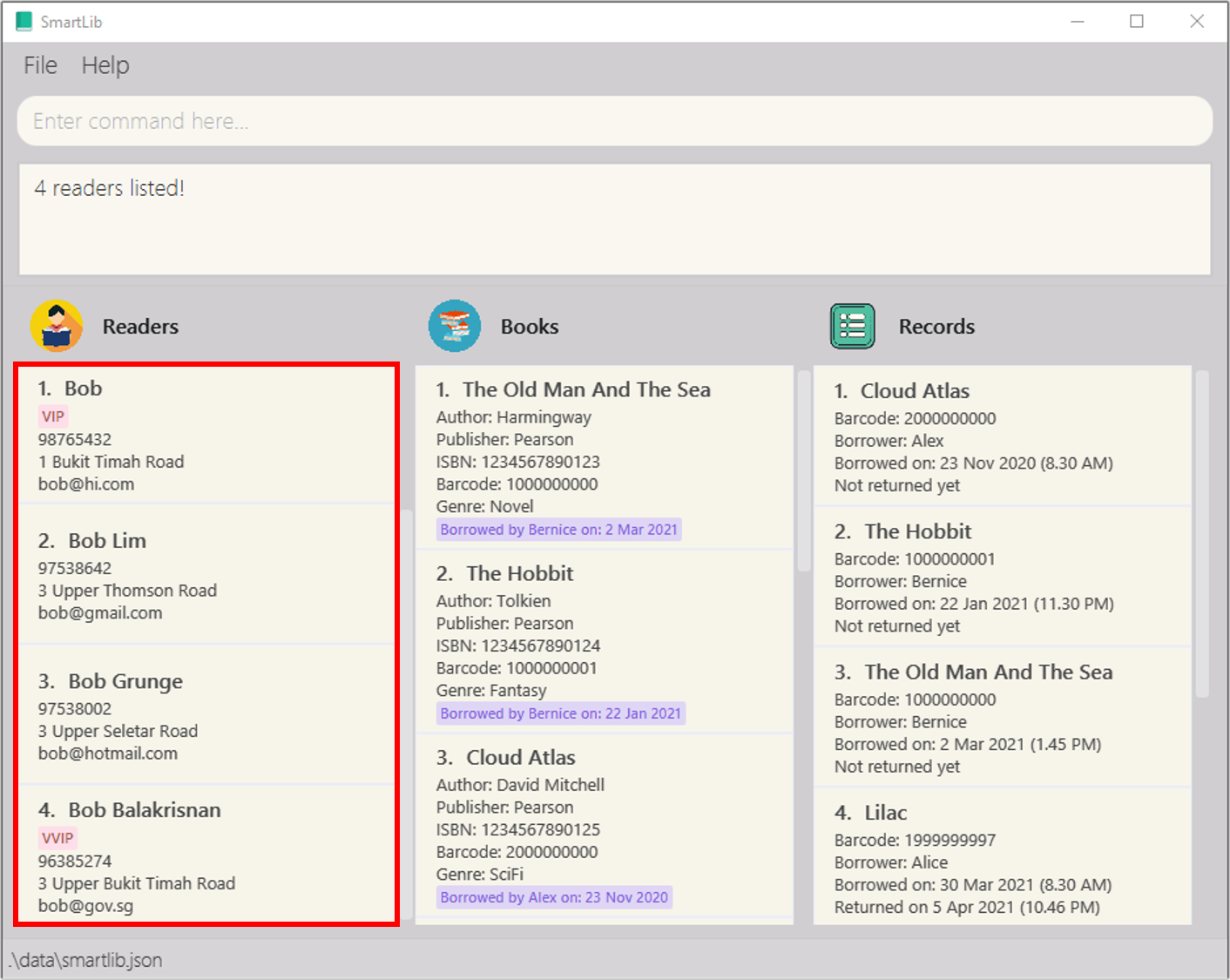Click 'Returned on 5 Apr 2021 (10.46 PM)'
This screenshot has height=980, width=1230.
(x=967, y=908)
